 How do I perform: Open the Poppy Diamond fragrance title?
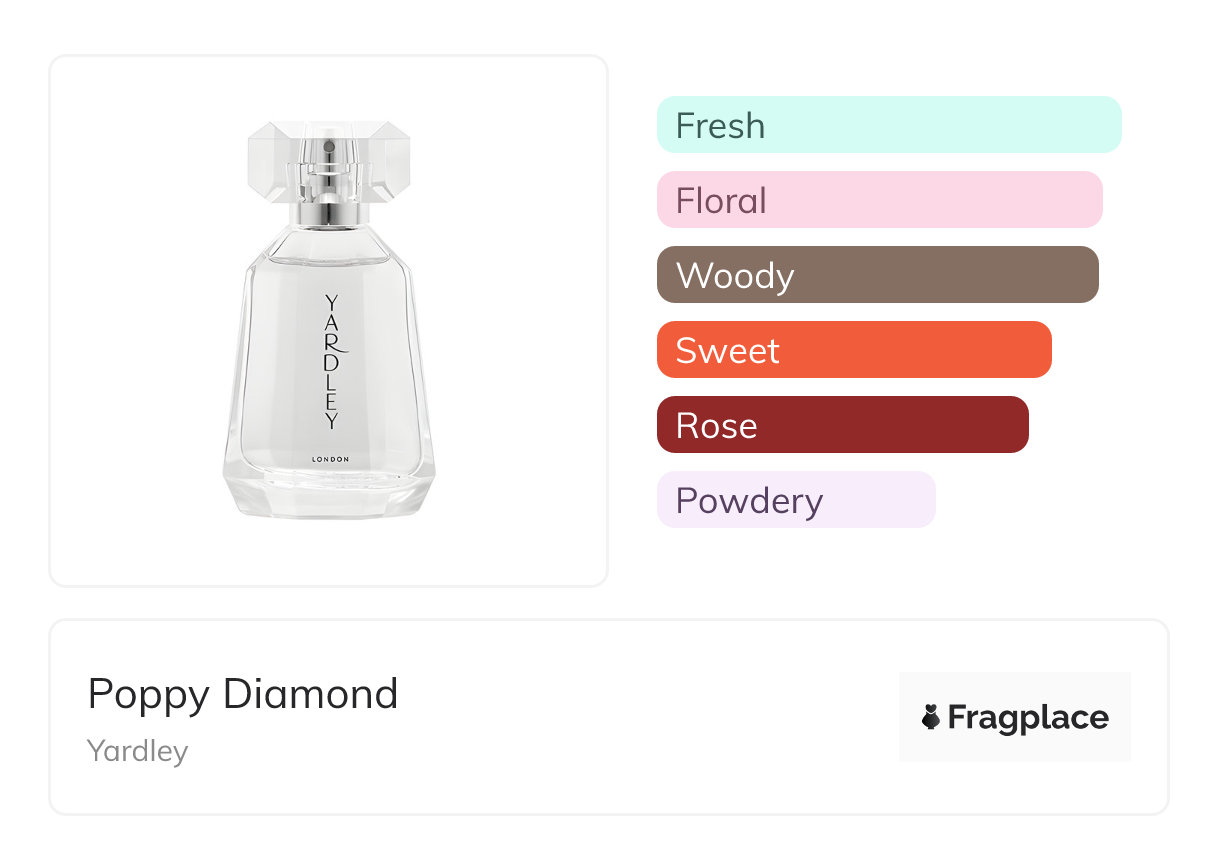tap(243, 694)
